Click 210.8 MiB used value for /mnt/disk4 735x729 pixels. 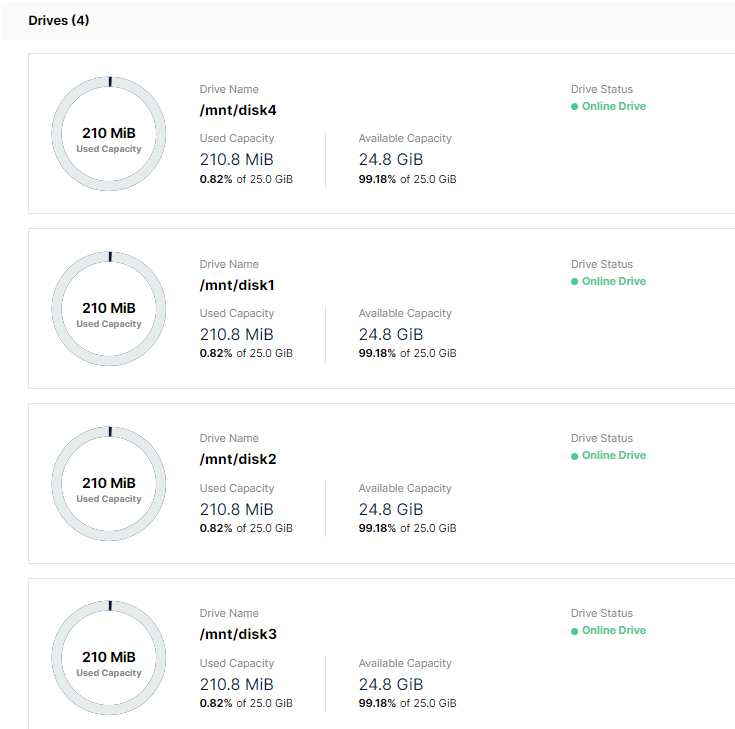click(236, 159)
